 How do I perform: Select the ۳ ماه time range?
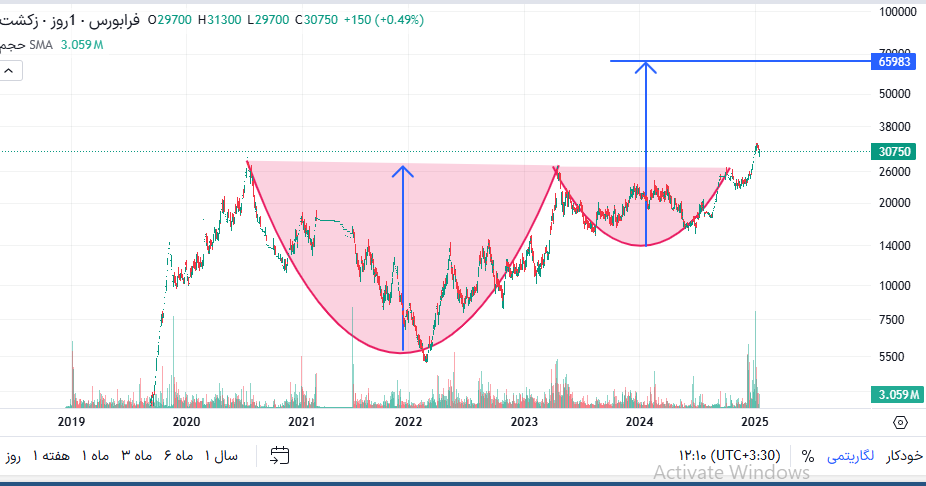(136, 456)
